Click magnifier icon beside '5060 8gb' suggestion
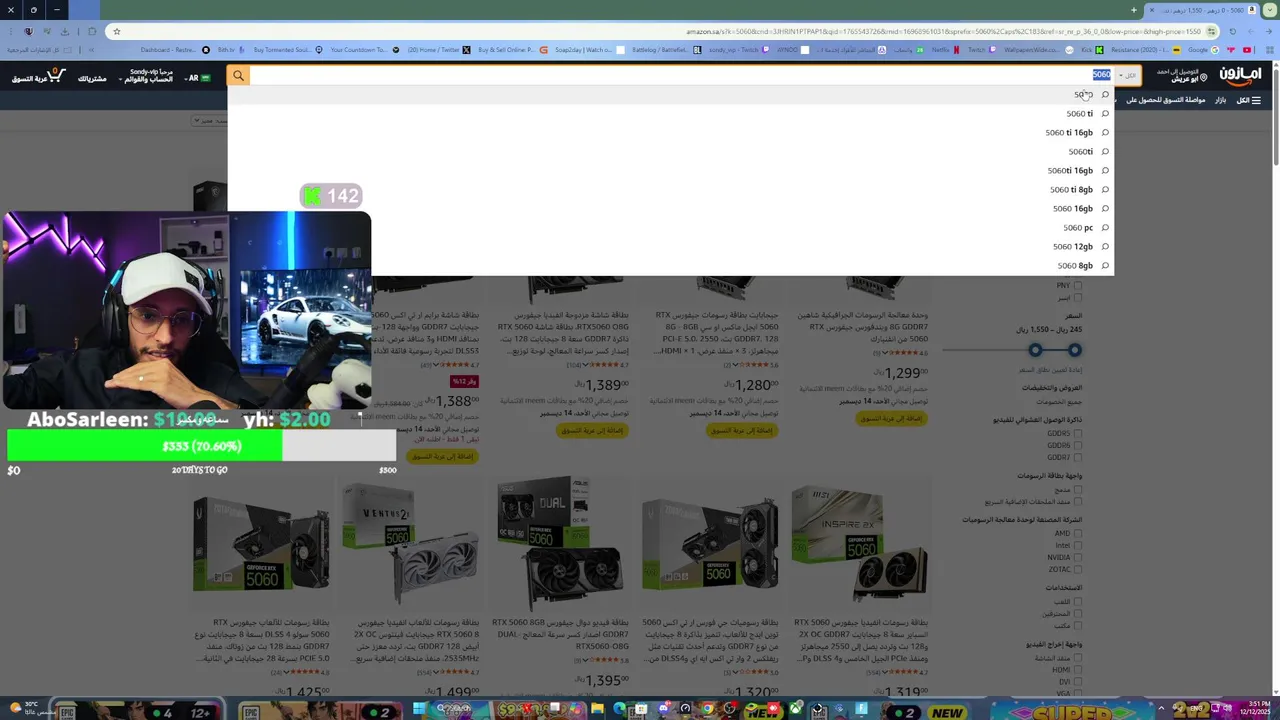This screenshot has height=720, width=1280. (x=1105, y=266)
